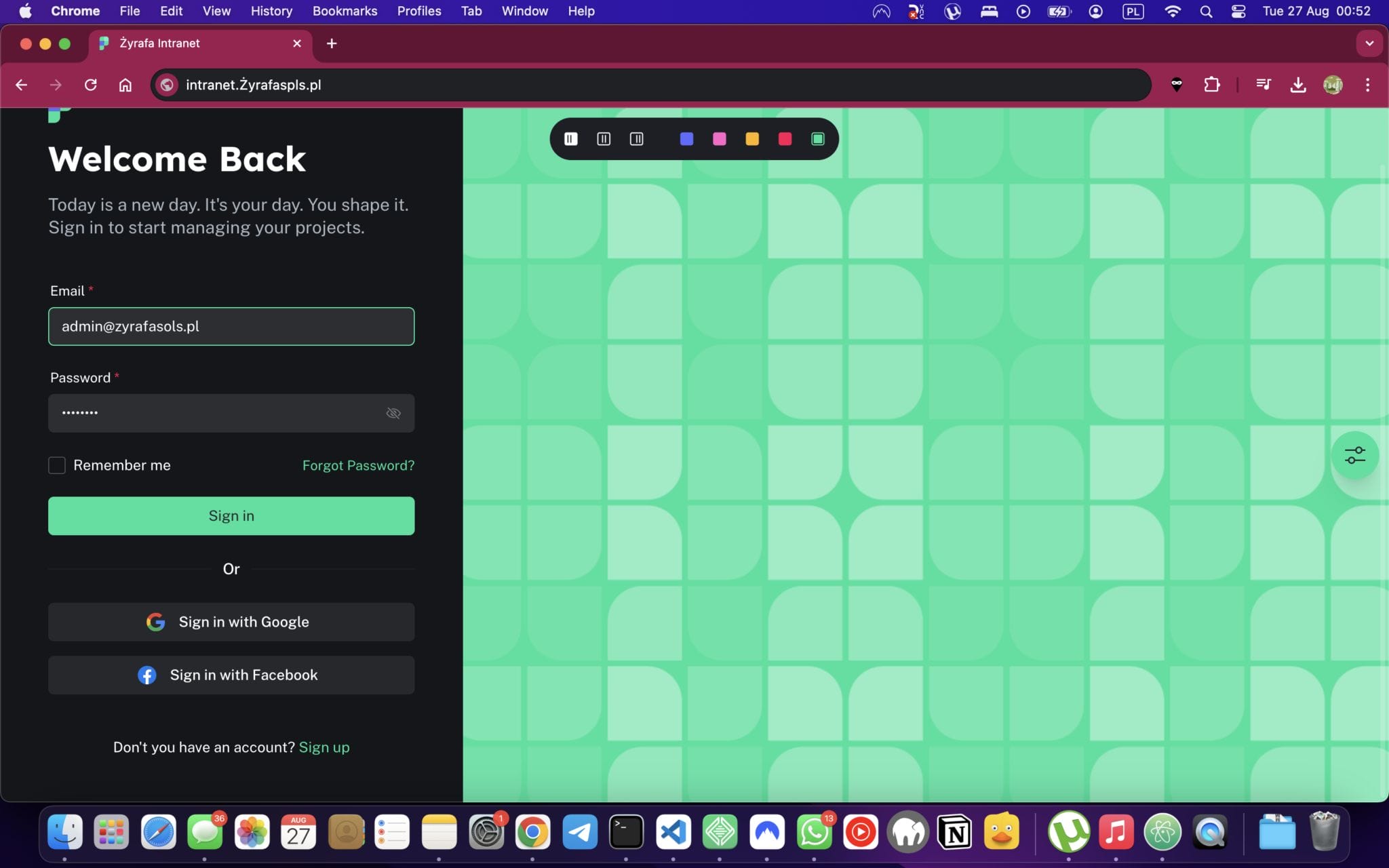Open a new tab with plus button

tap(332, 43)
